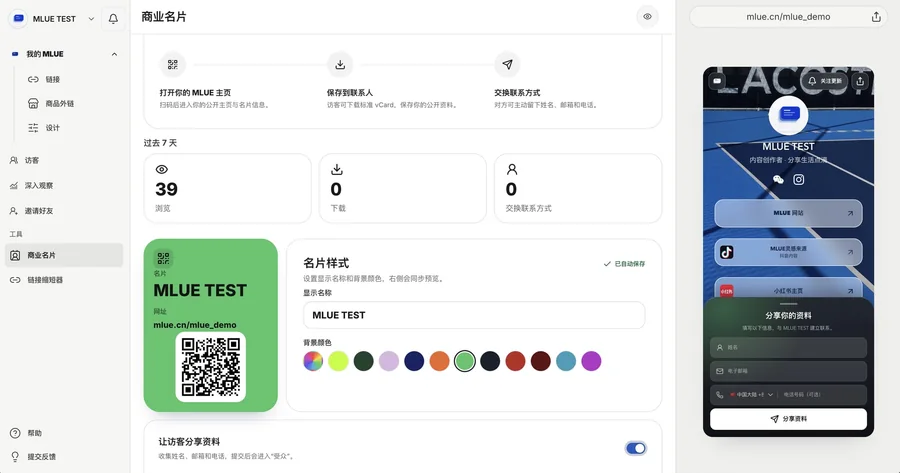The width and height of the screenshot is (900, 473).
Task: Select the dark charcoal background color
Action: point(490,361)
